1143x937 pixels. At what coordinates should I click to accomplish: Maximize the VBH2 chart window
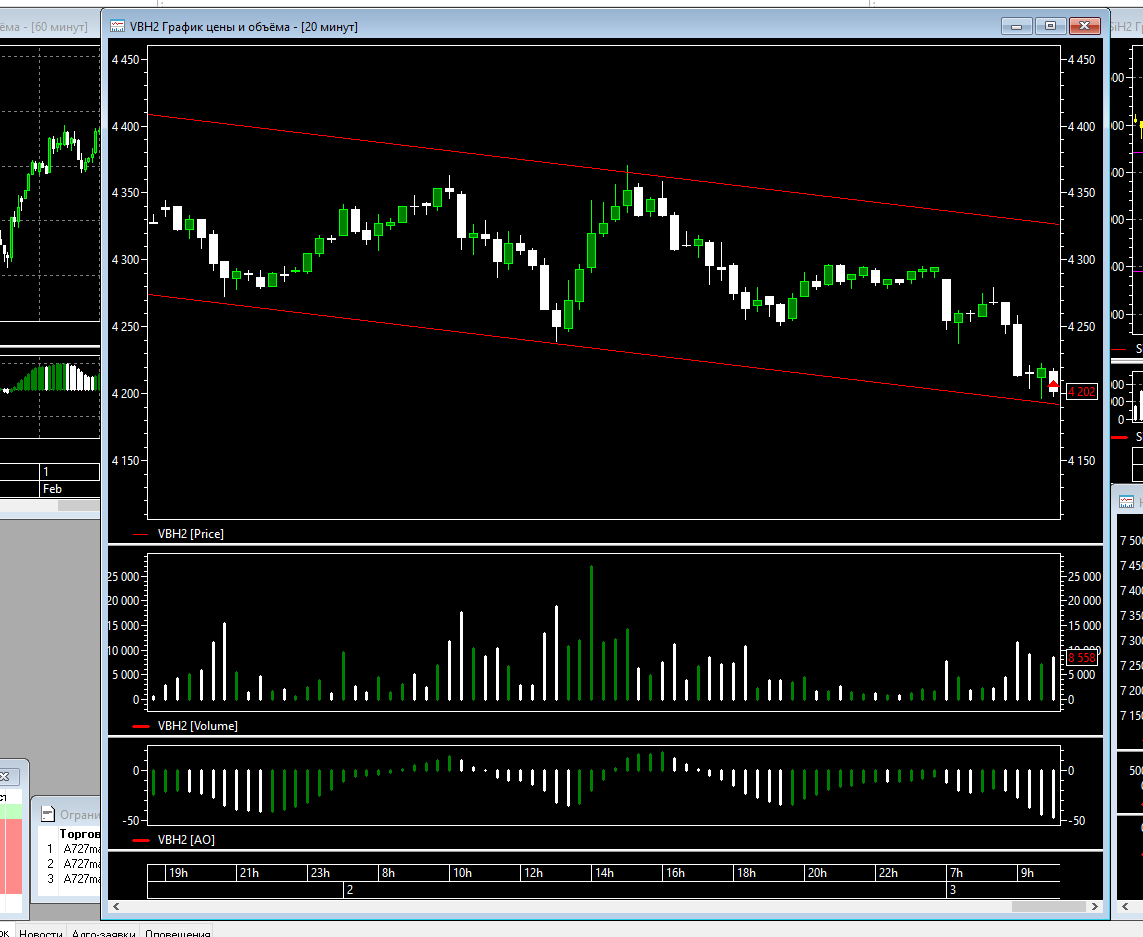click(1050, 26)
